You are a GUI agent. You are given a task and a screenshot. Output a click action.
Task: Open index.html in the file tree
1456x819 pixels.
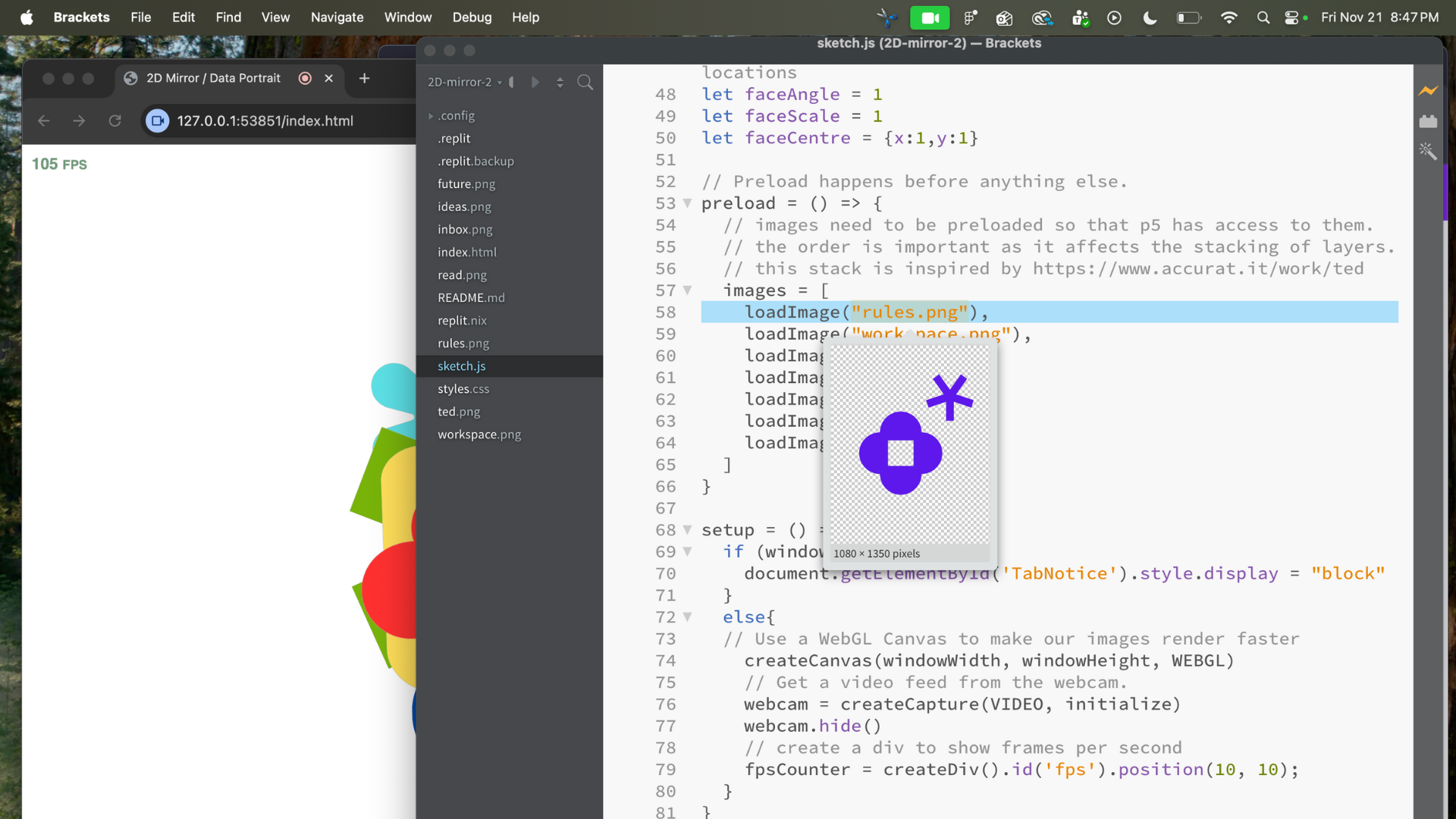pos(466,253)
